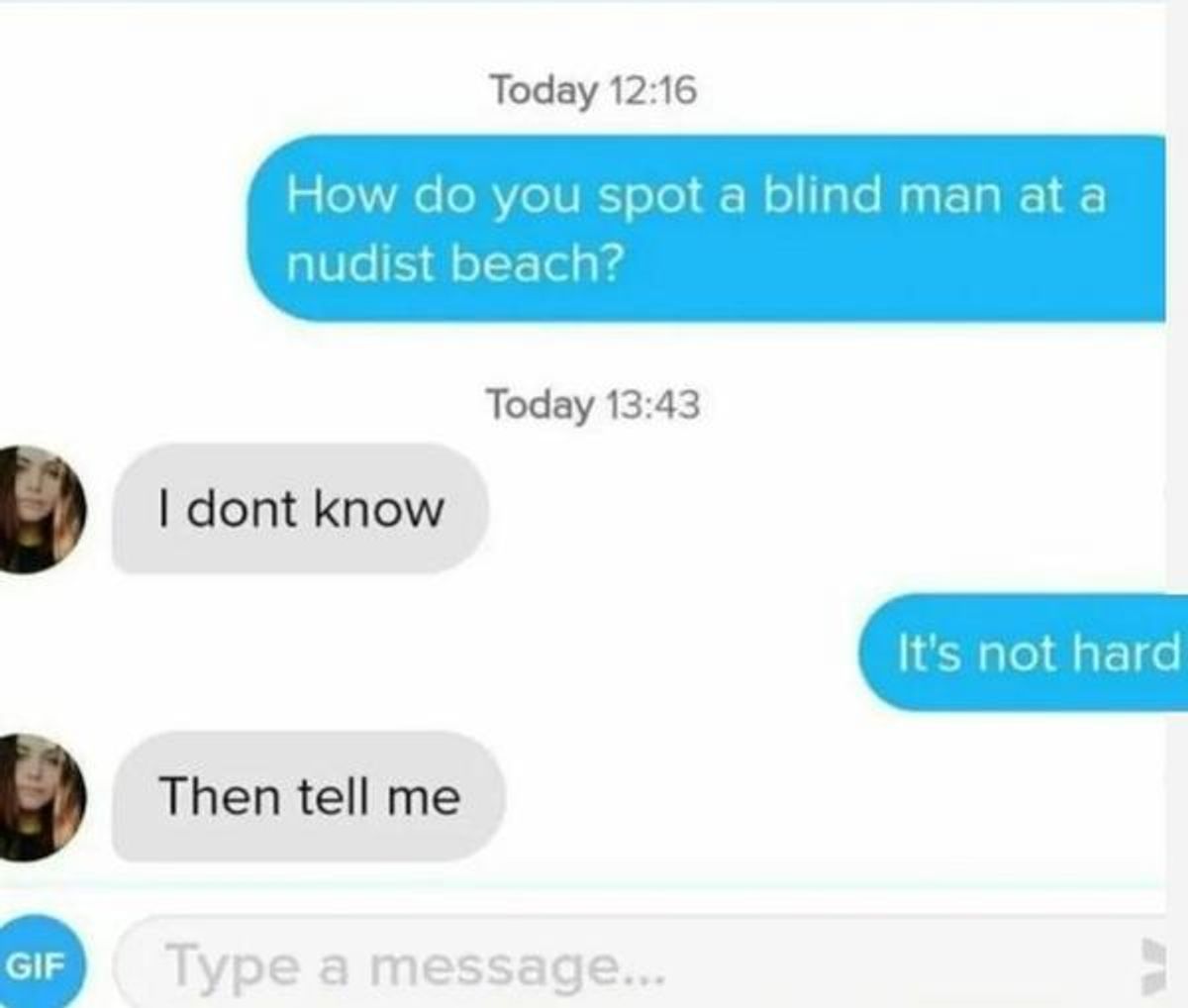Click "12:16" in the first timestamp
Viewport: 1188px width, 1008px height.
point(654,90)
